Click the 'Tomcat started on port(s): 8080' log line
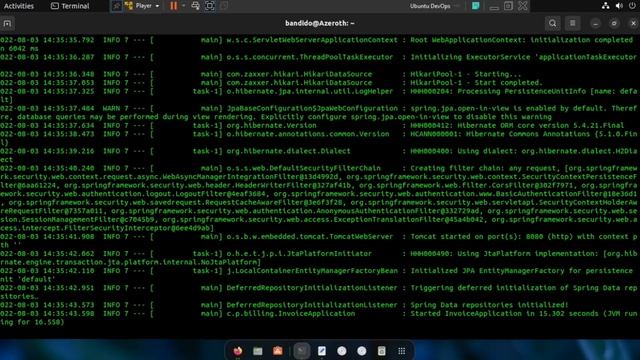 pyautogui.click(x=476, y=237)
